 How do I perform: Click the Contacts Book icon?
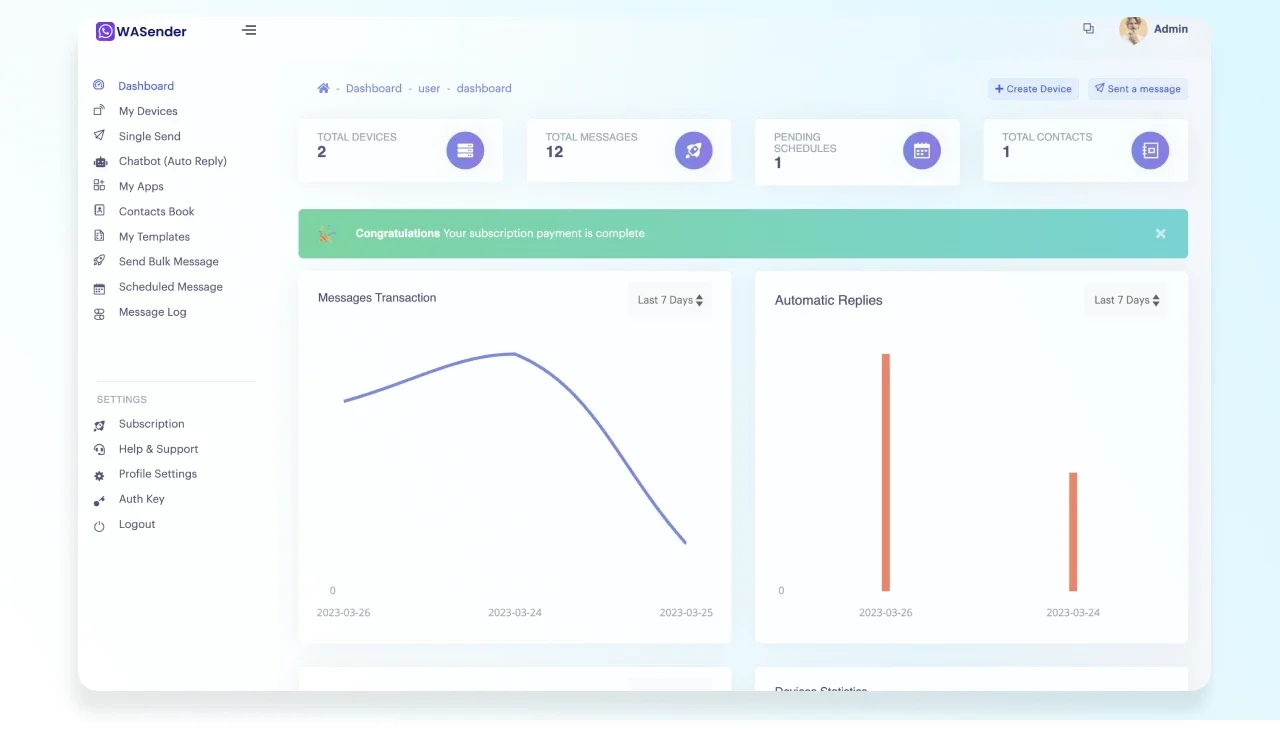(x=99, y=211)
